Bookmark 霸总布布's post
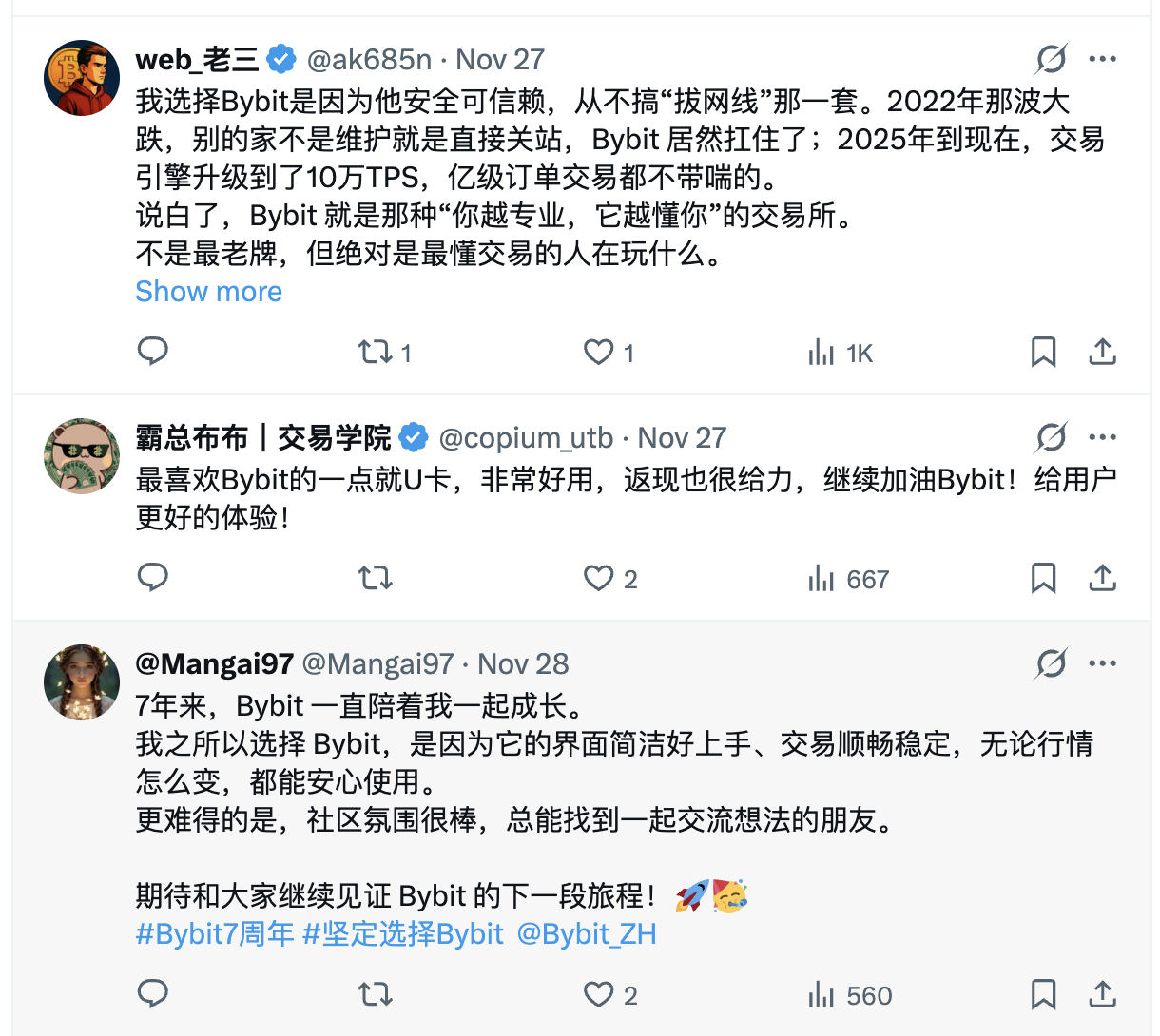Screen dimensions: 1160x1036 [1043, 578]
